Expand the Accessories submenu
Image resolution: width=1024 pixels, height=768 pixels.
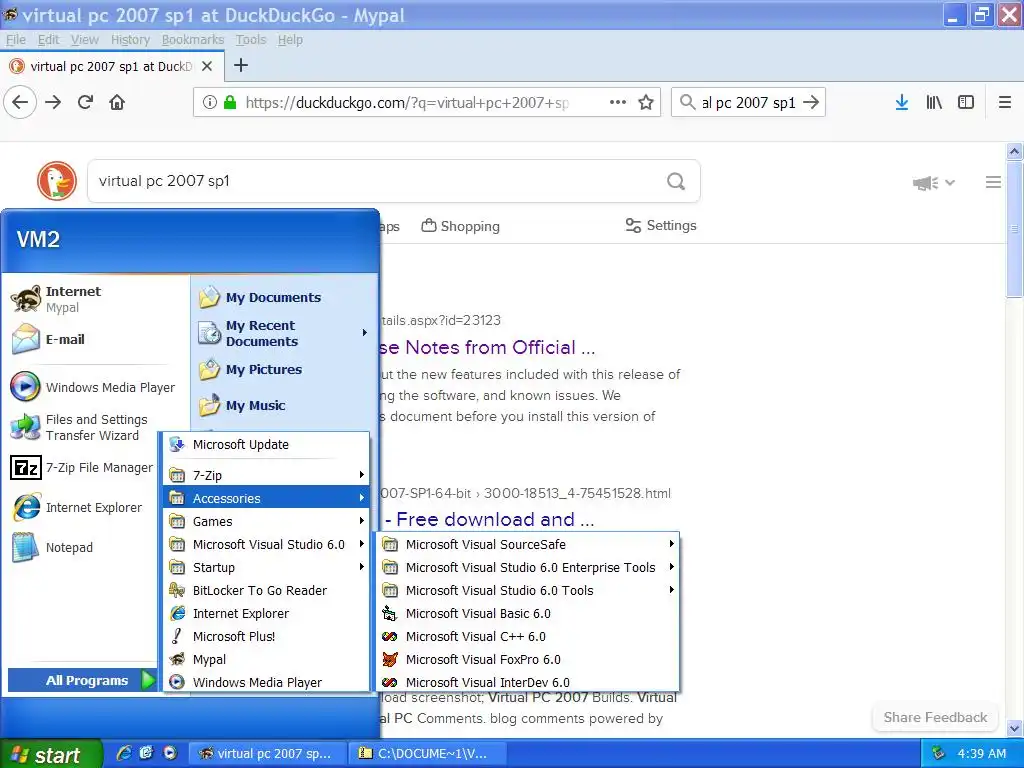[266, 498]
